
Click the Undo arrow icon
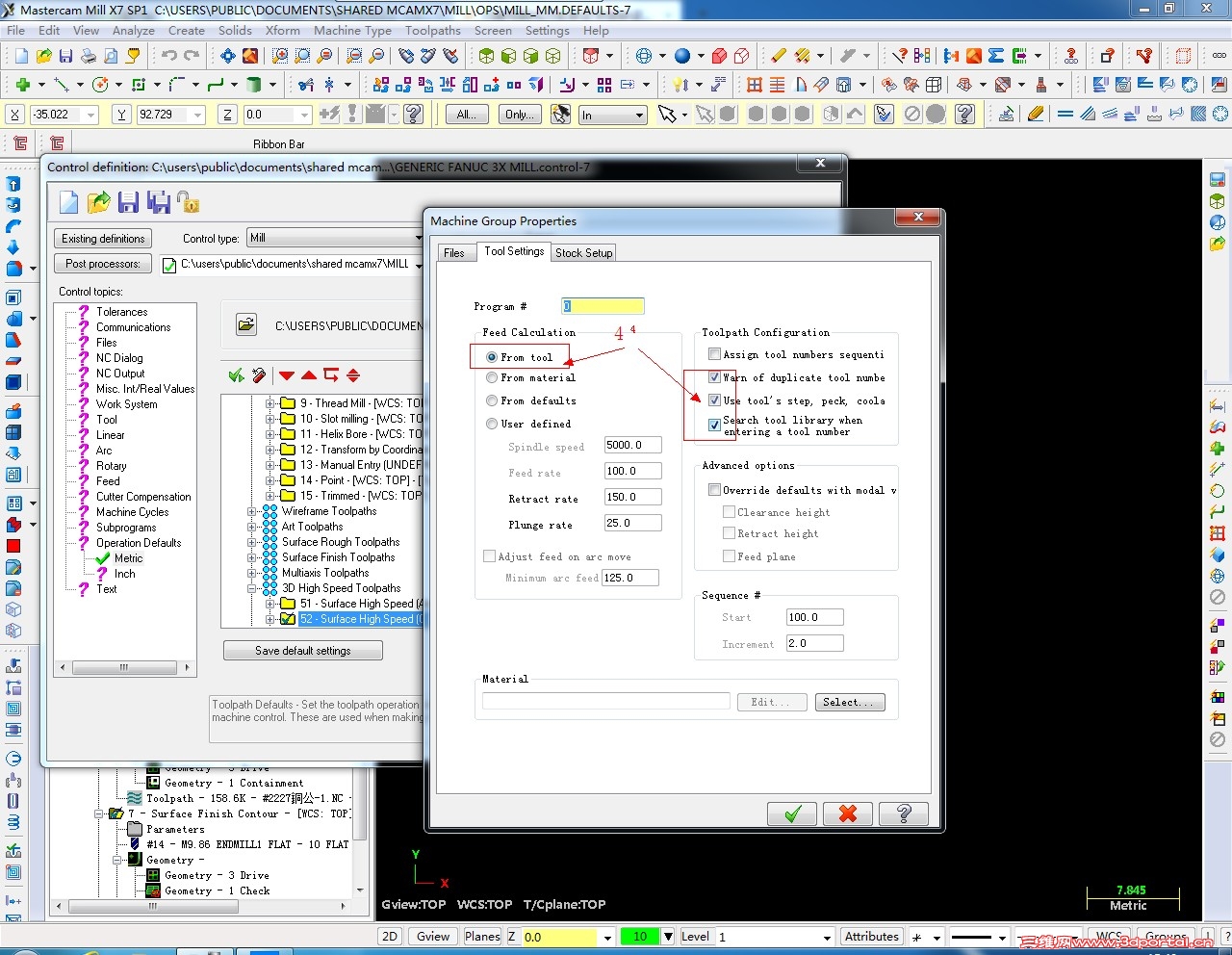[169, 56]
